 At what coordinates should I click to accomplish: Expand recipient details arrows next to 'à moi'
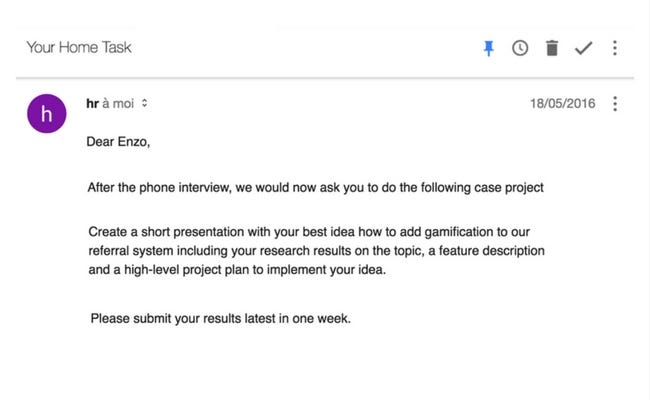click(x=144, y=103)
